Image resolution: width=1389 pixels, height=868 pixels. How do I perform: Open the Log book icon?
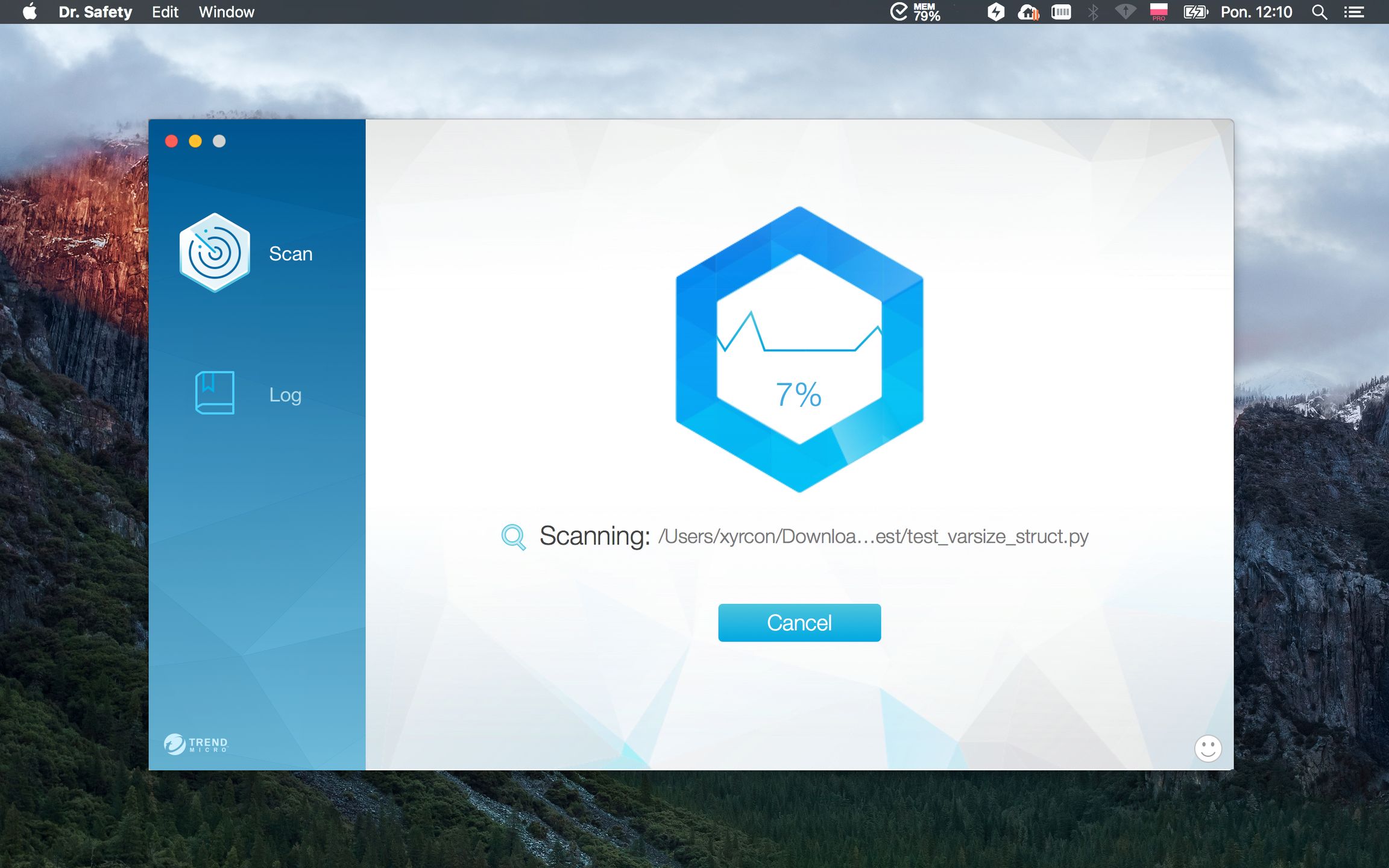point(215,393)
